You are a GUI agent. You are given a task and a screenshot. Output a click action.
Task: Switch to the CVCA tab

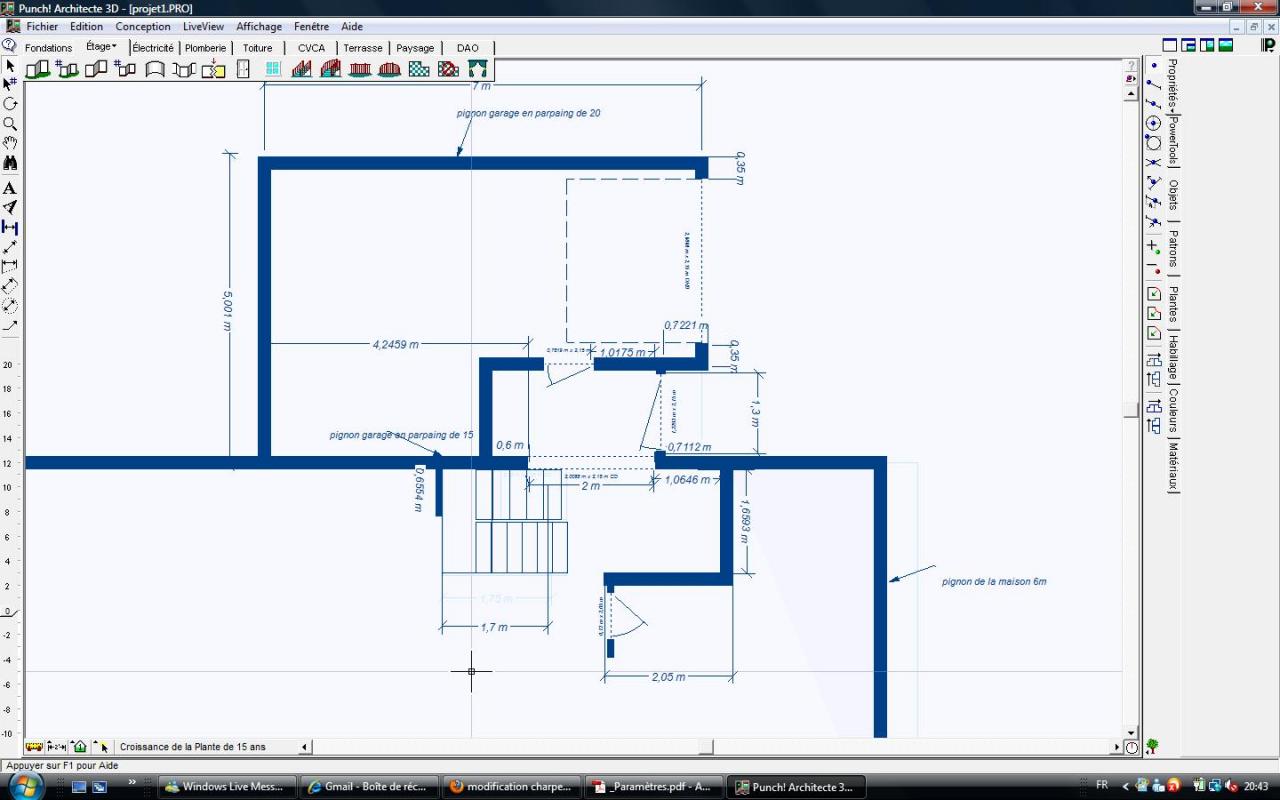312,48
